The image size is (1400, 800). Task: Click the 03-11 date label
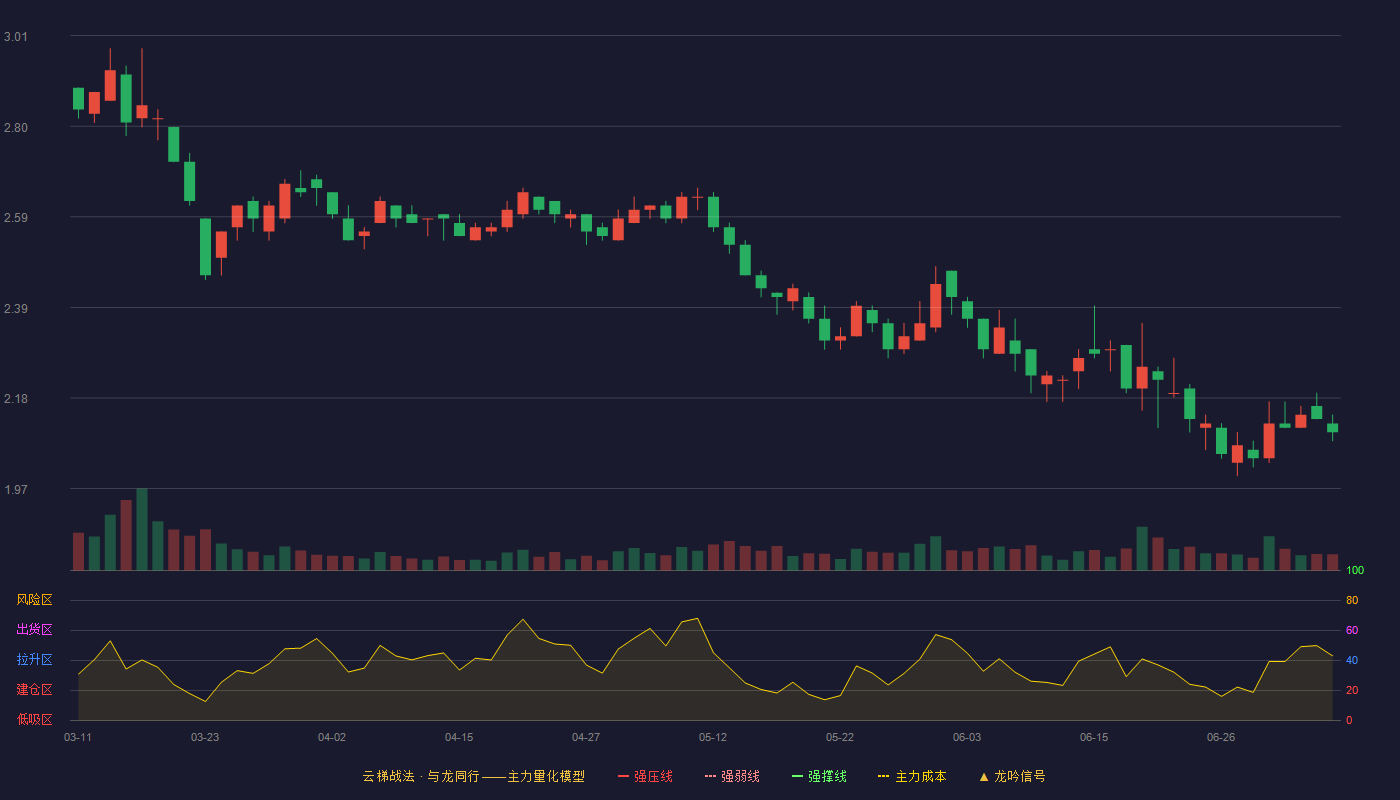[x=78, y=737]
